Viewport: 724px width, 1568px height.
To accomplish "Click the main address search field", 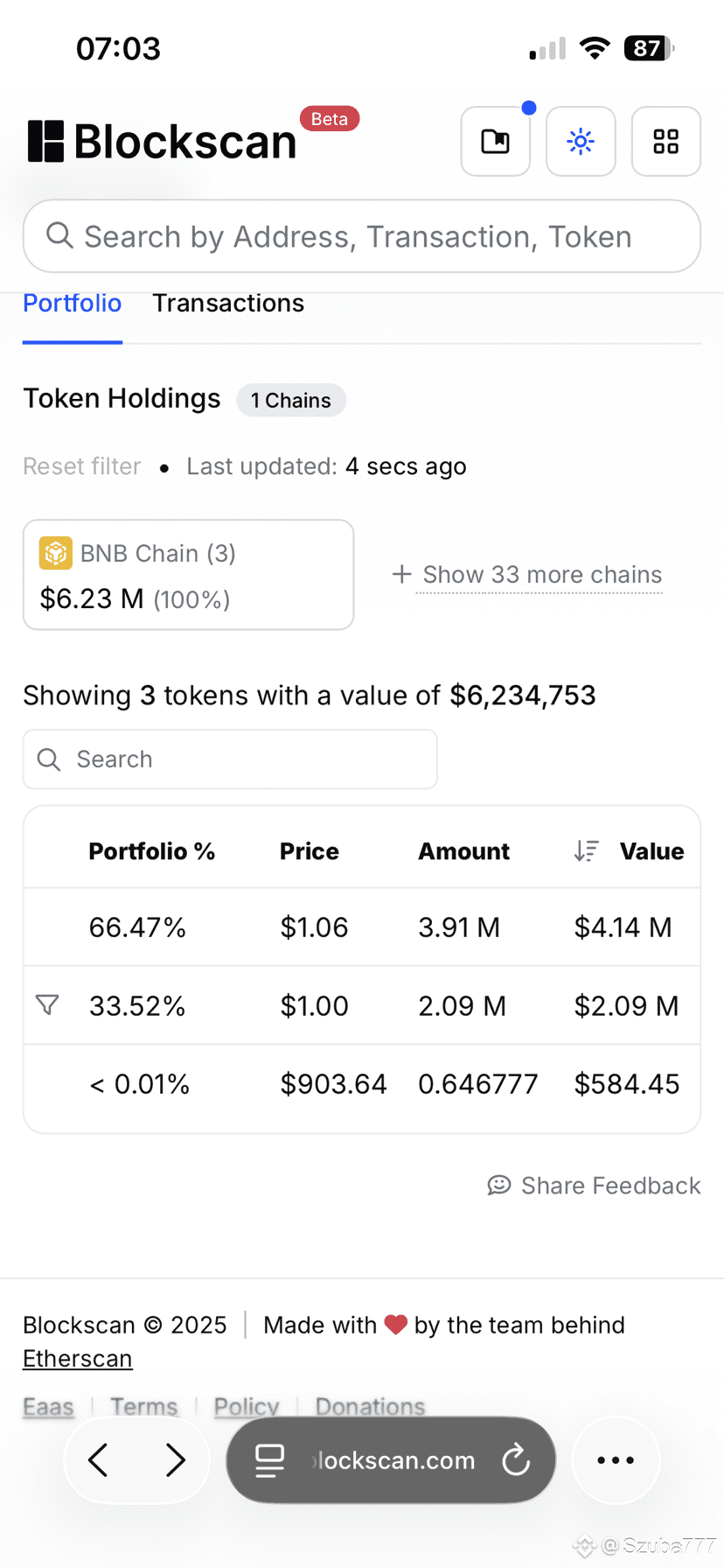I will (x=362, y=236).
